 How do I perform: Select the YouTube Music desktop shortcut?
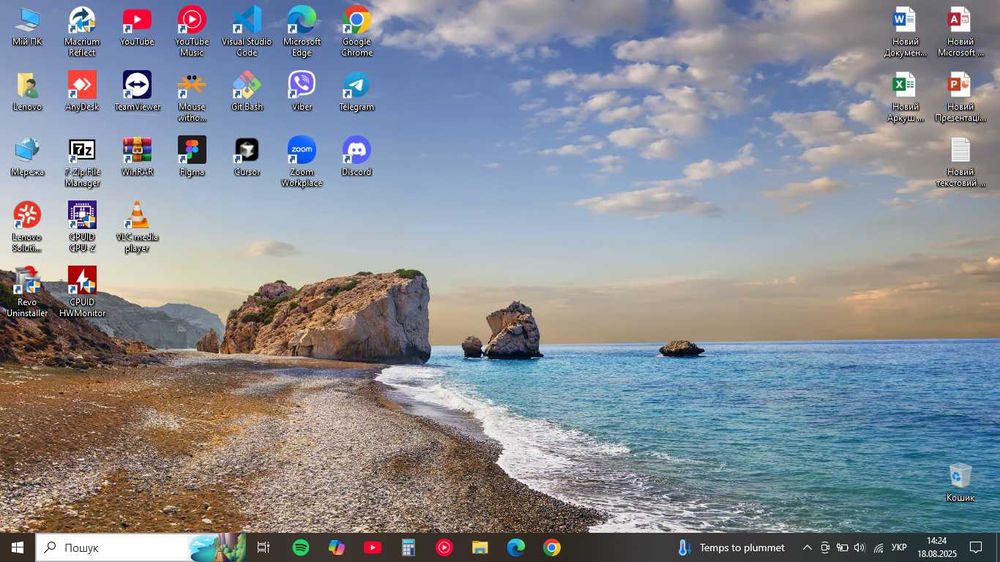point(192,31)
